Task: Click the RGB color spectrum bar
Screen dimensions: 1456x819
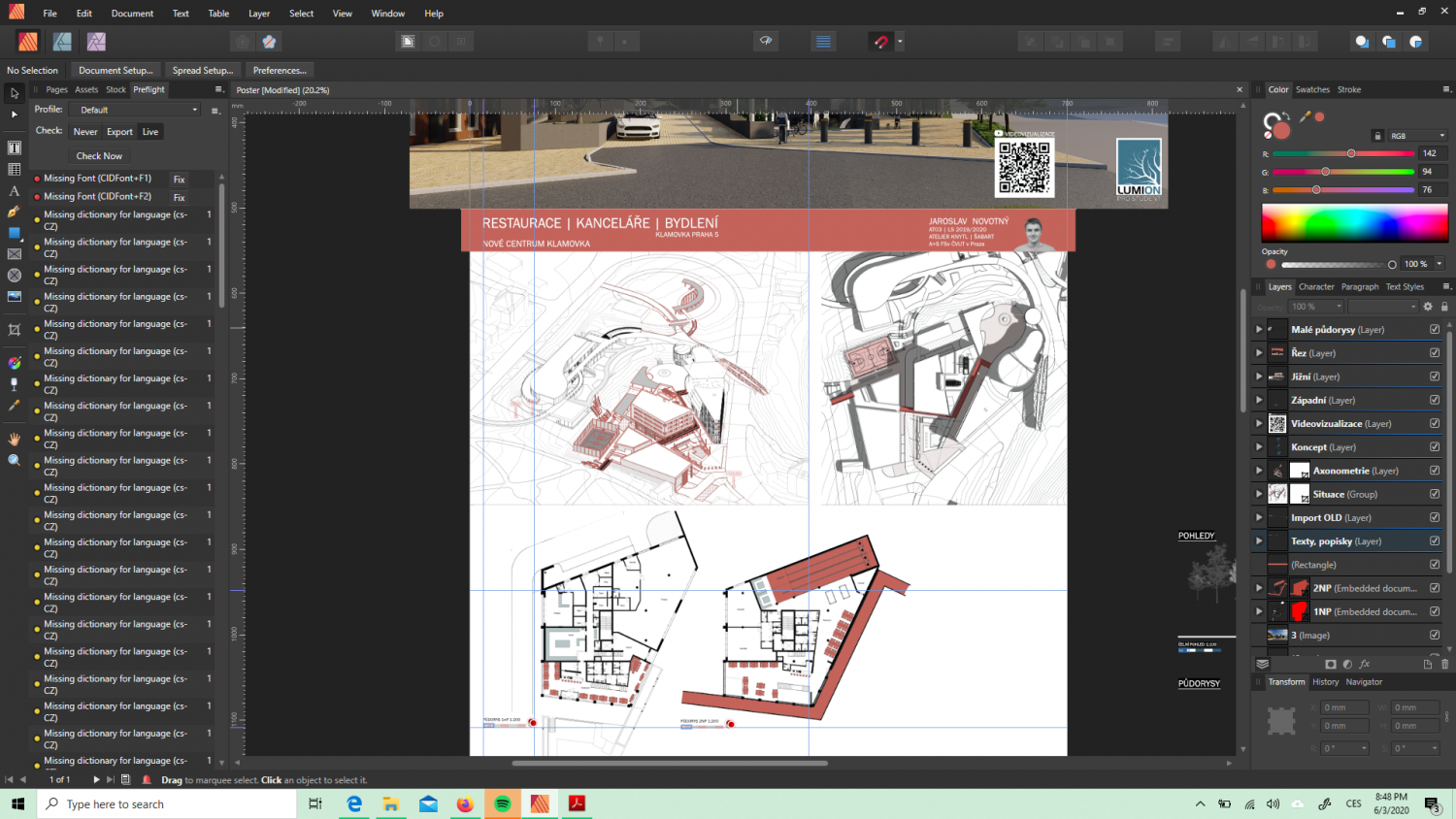Action: click(1354, 224)
